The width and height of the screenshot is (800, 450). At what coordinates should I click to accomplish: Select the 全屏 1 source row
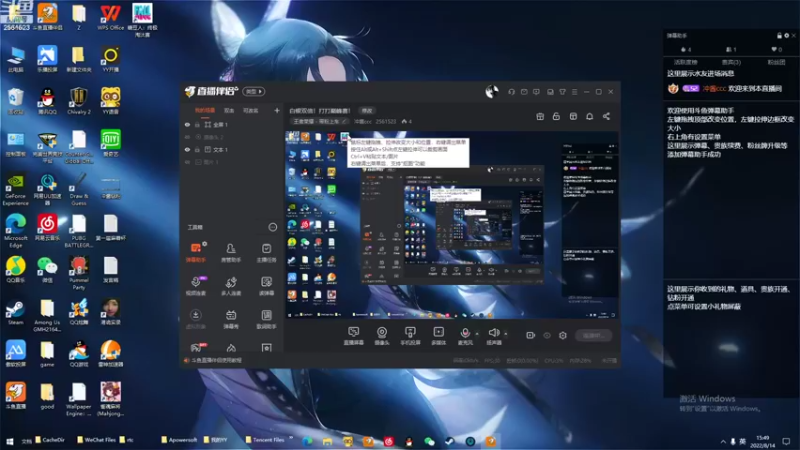[x=232, y=124]
